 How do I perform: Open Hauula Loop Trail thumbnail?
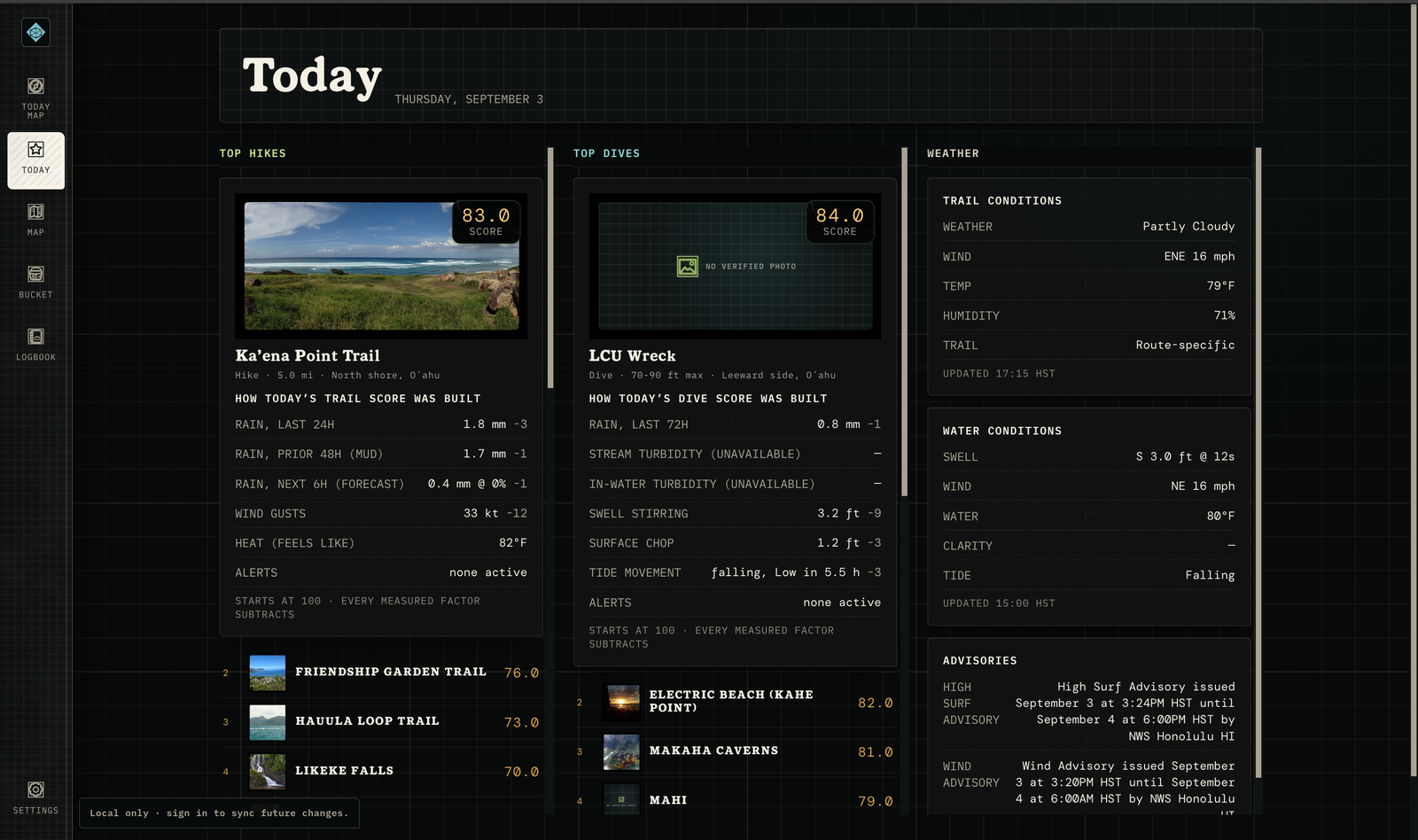268,722
